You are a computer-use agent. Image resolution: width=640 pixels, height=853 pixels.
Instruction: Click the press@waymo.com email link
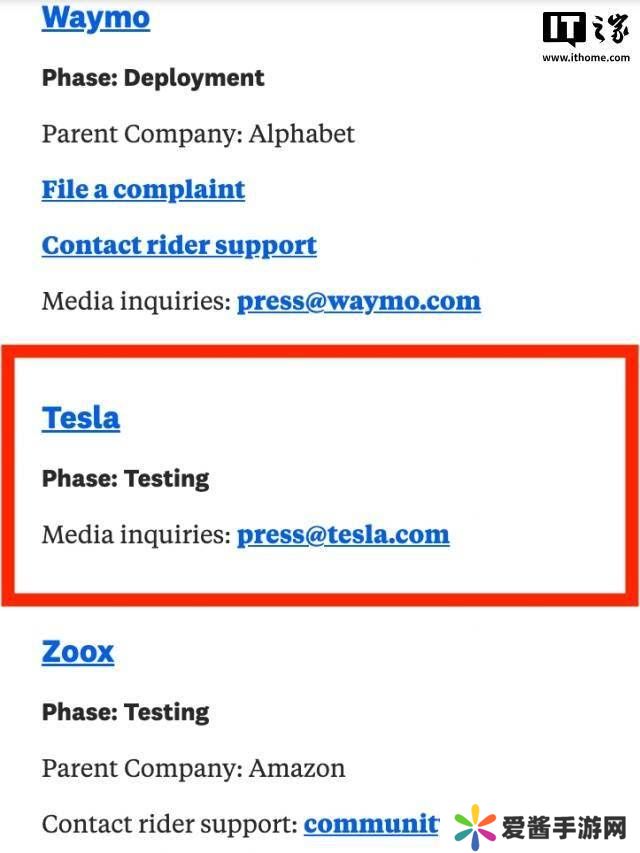pyautogui.click(x=358, y=302)
